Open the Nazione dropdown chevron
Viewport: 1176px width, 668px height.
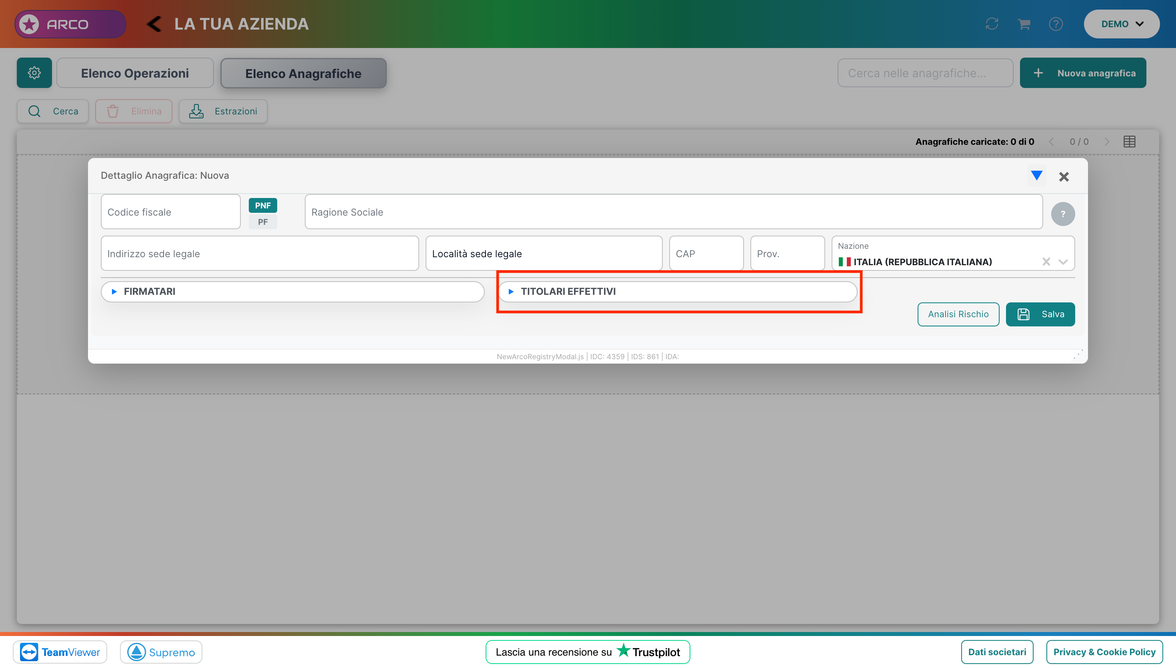(x=1063, y=262)
